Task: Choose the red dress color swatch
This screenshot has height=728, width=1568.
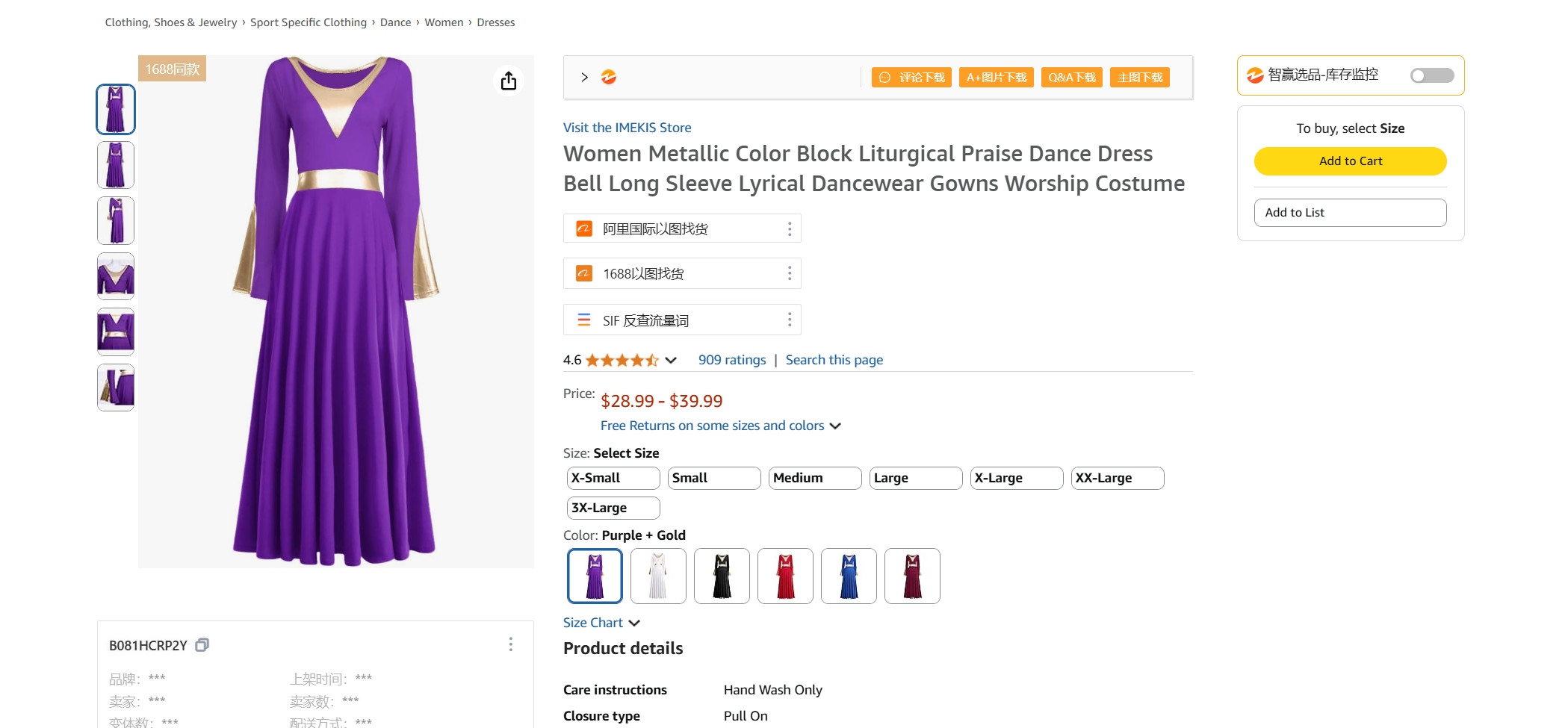Action: tap(785, 576)
